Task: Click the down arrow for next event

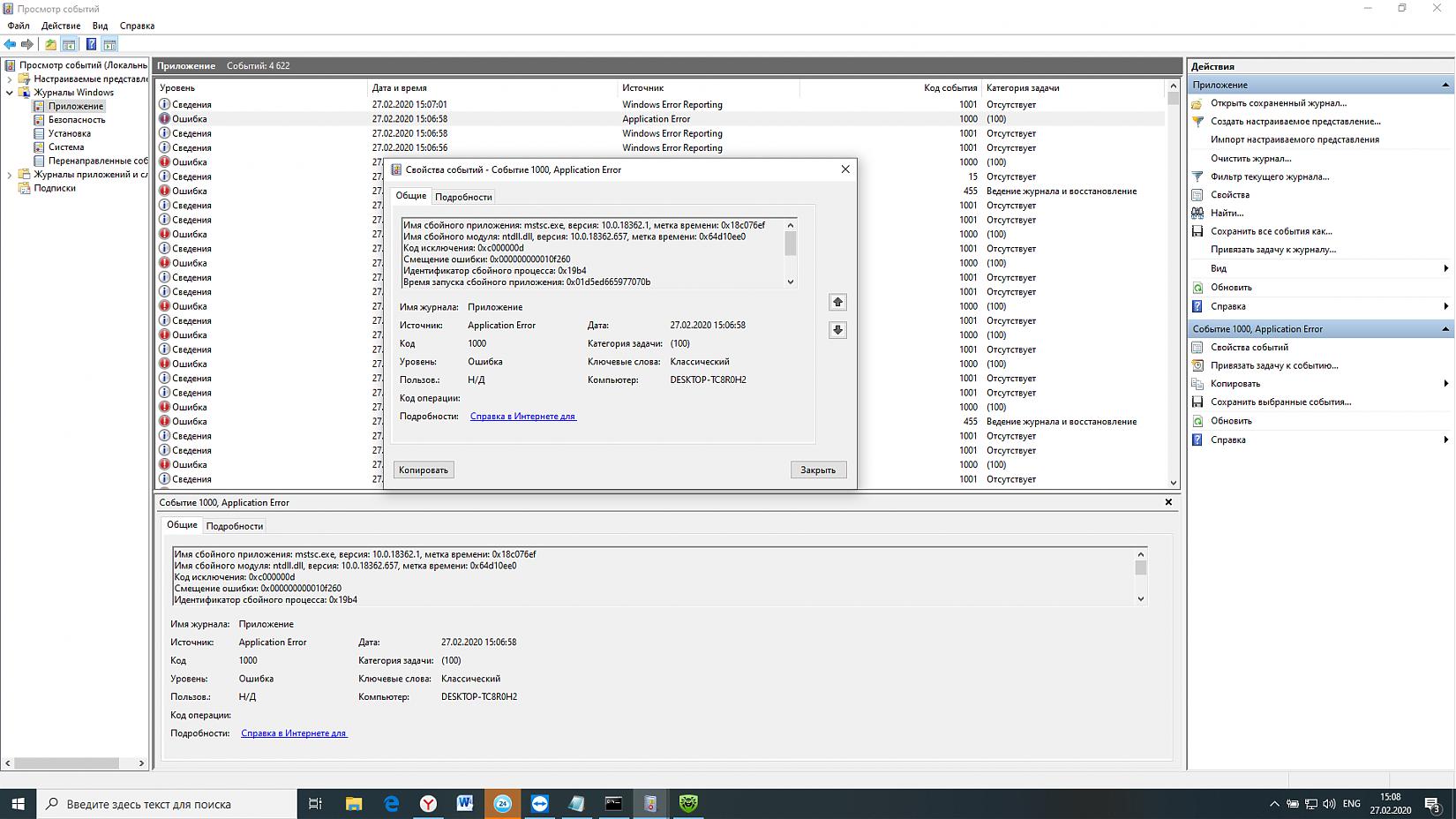Action: tap(837, 330)
